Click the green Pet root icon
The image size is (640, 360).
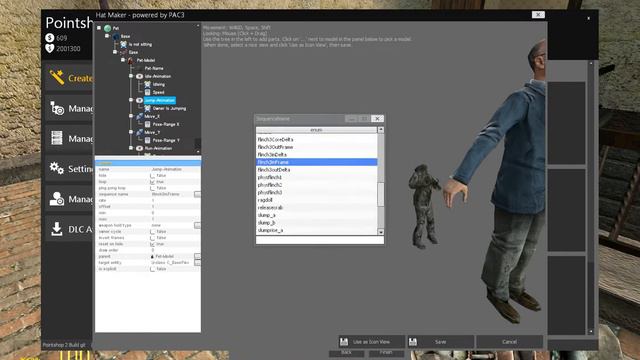[107, 28]
